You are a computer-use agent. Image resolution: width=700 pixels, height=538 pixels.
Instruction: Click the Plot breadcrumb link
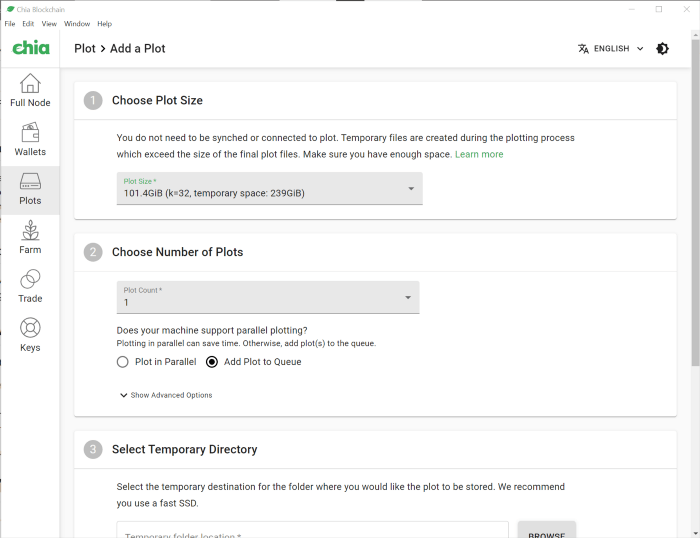coord(85,48)
